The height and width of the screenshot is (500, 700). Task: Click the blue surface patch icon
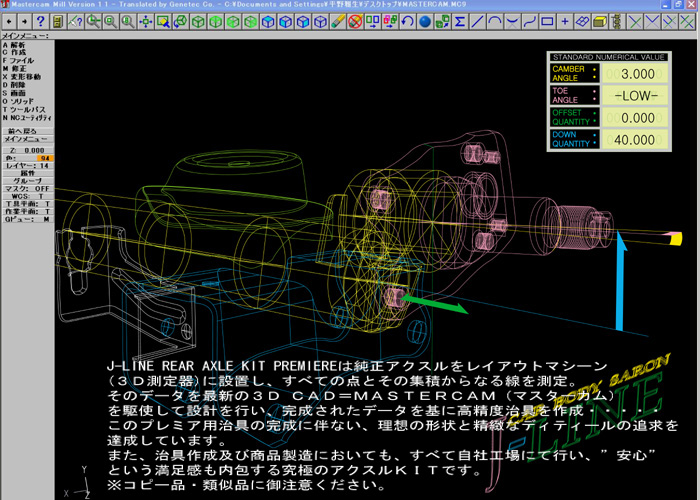[x=582, y=21]
